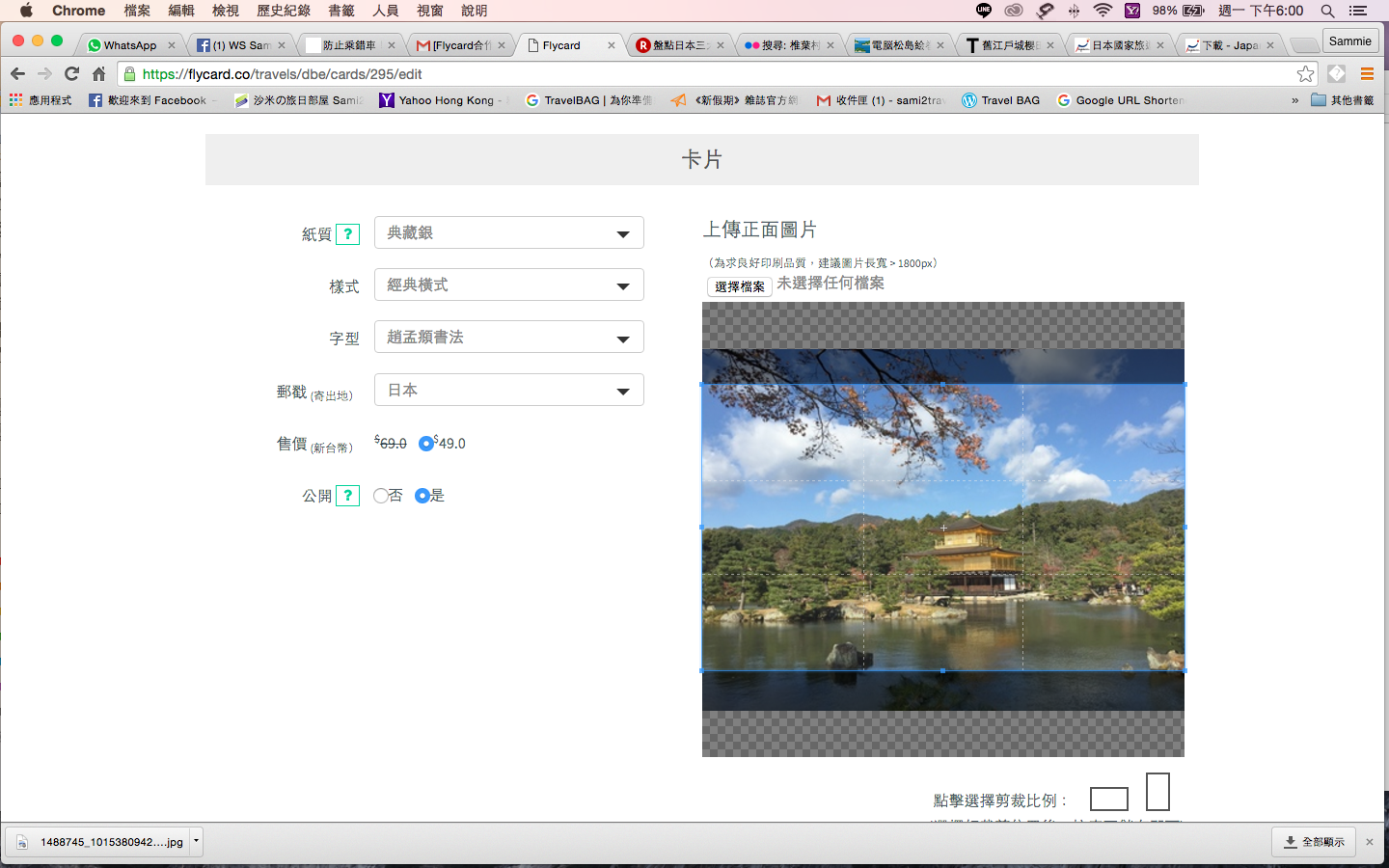1389x868 pixels.
Task: Select the $49.0 price radio button
Action: pos(425,444)
